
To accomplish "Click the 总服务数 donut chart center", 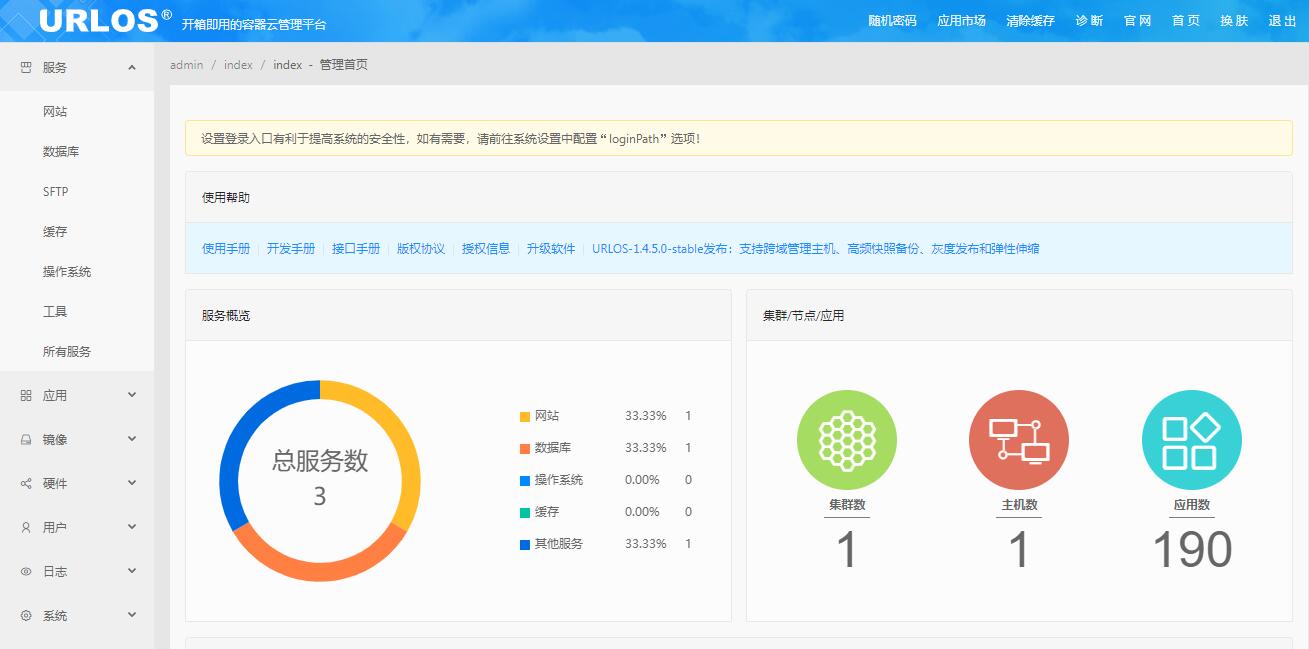I will (320, 479).
